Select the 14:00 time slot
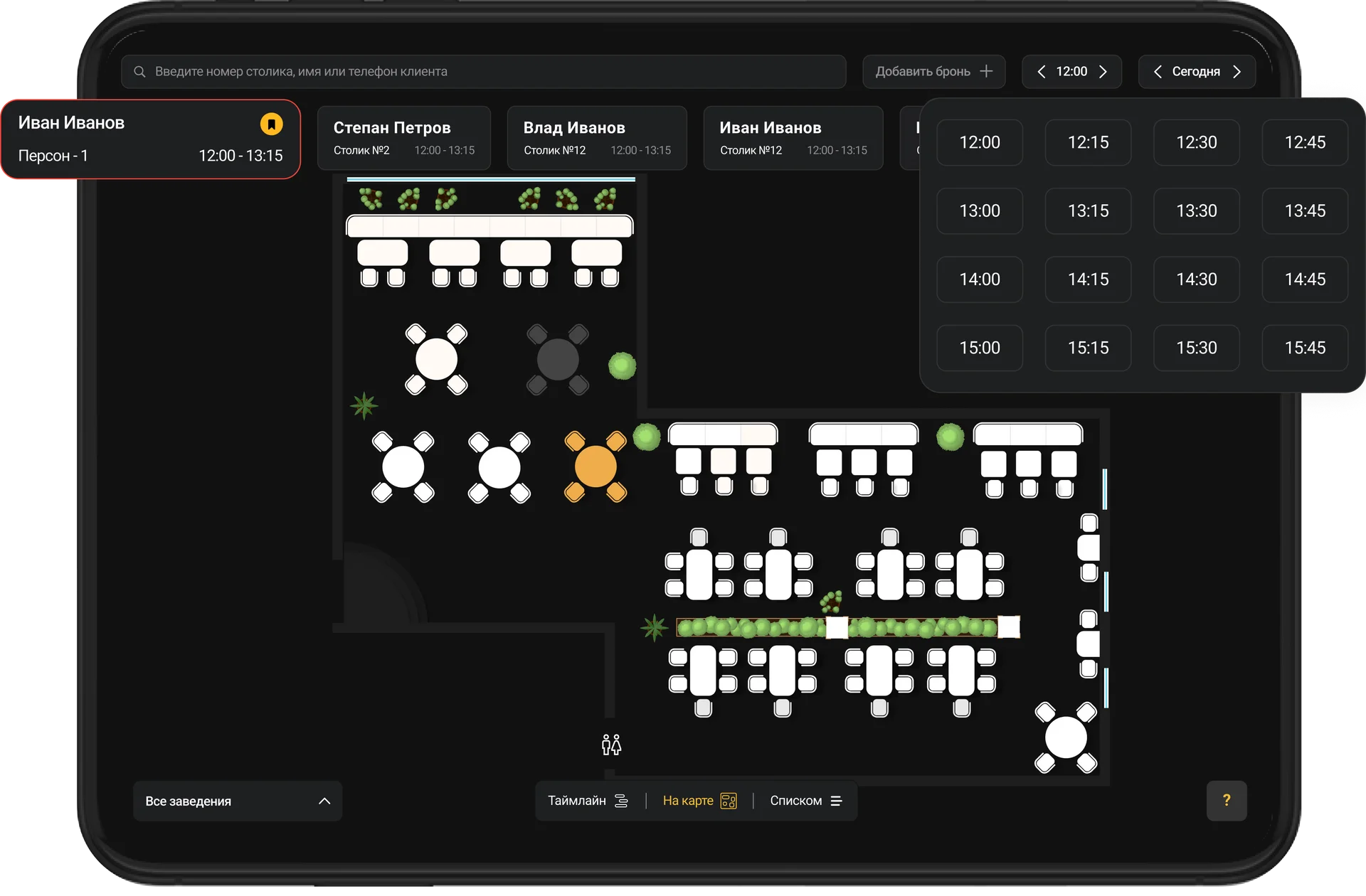1366x896 pixels. point(980,279)
